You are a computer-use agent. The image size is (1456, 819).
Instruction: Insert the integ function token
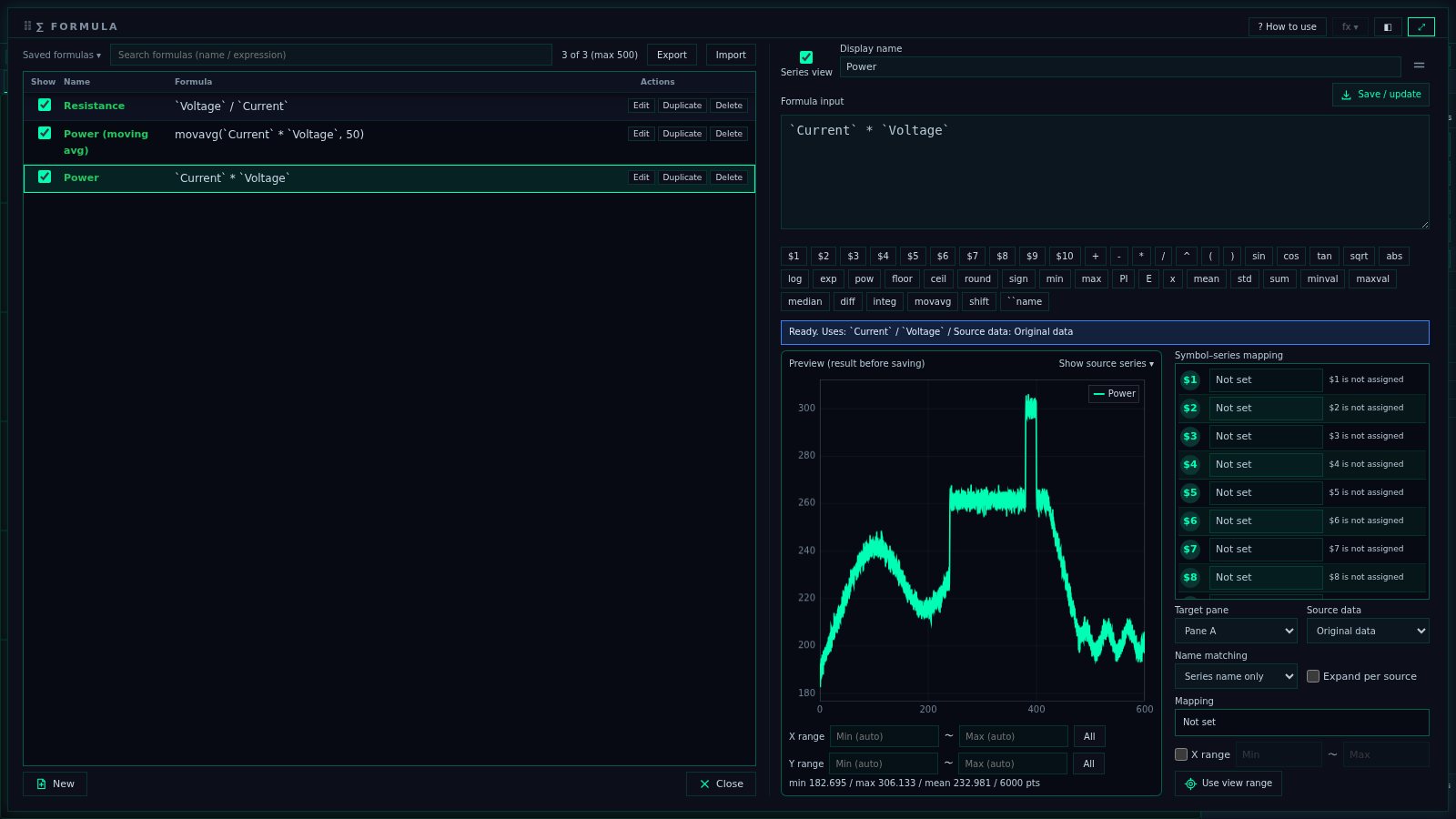pos(885,302)
